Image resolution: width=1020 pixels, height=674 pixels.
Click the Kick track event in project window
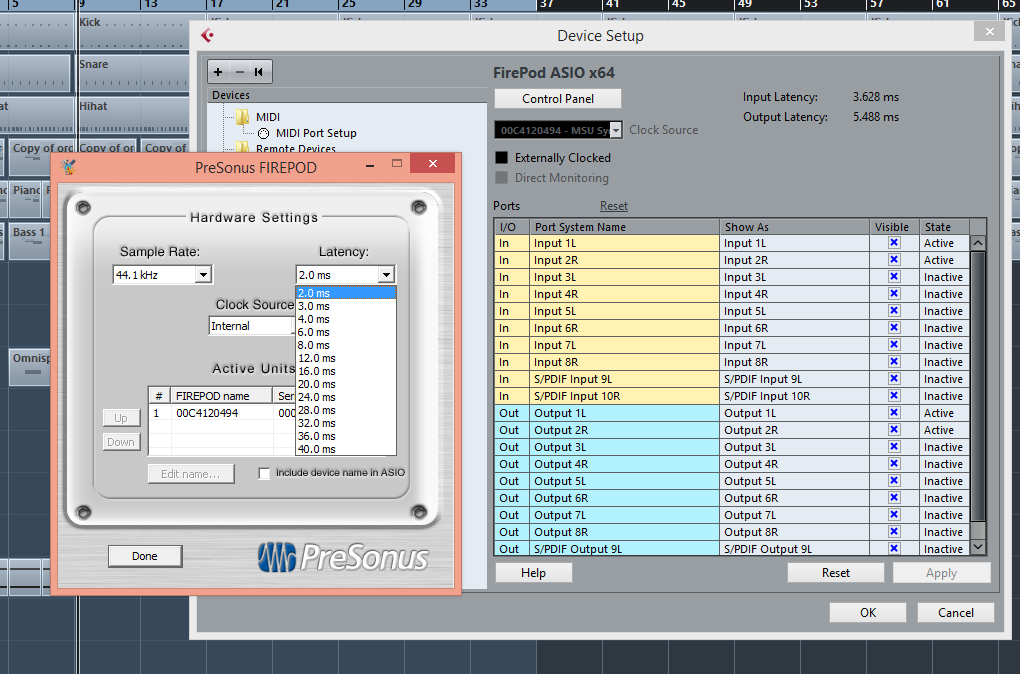pos(133,31)
